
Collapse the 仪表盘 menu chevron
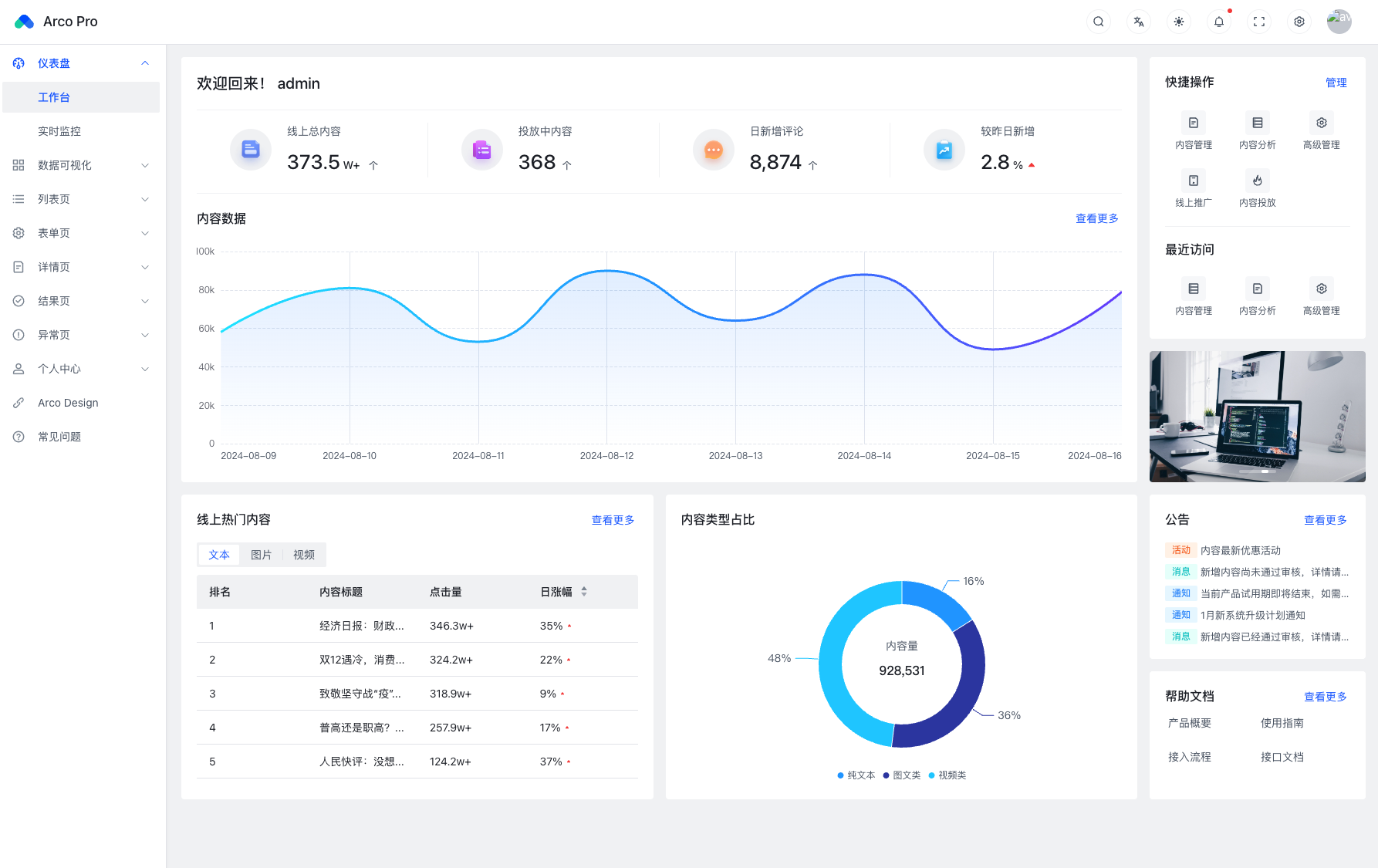(145, 63)
